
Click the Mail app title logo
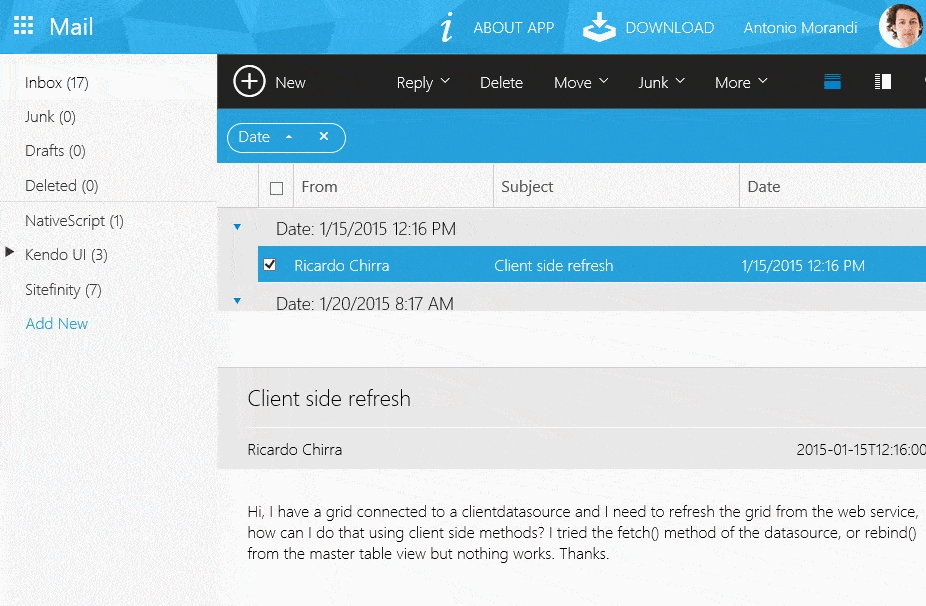74,25
